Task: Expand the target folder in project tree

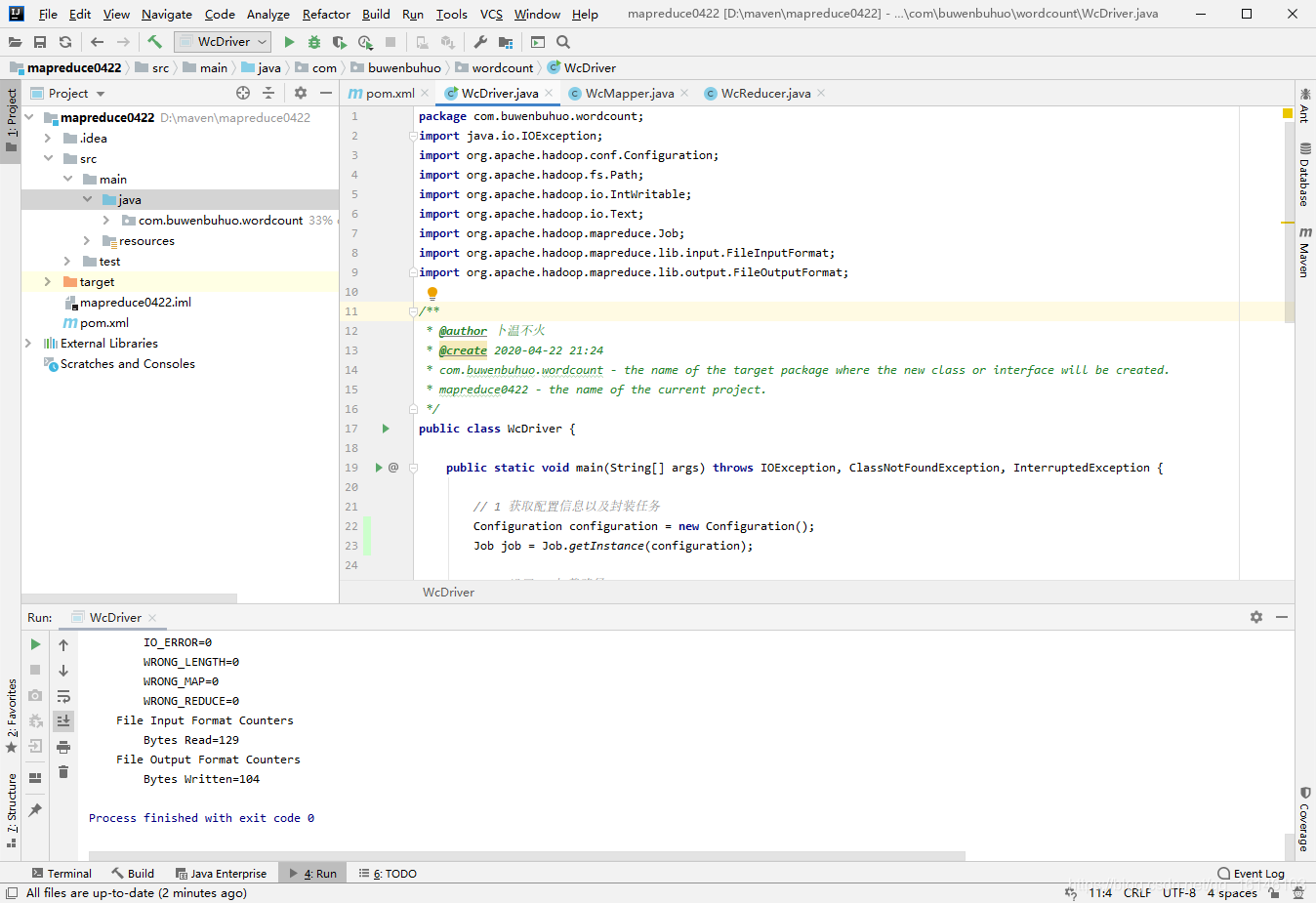Action: point(48,282)
